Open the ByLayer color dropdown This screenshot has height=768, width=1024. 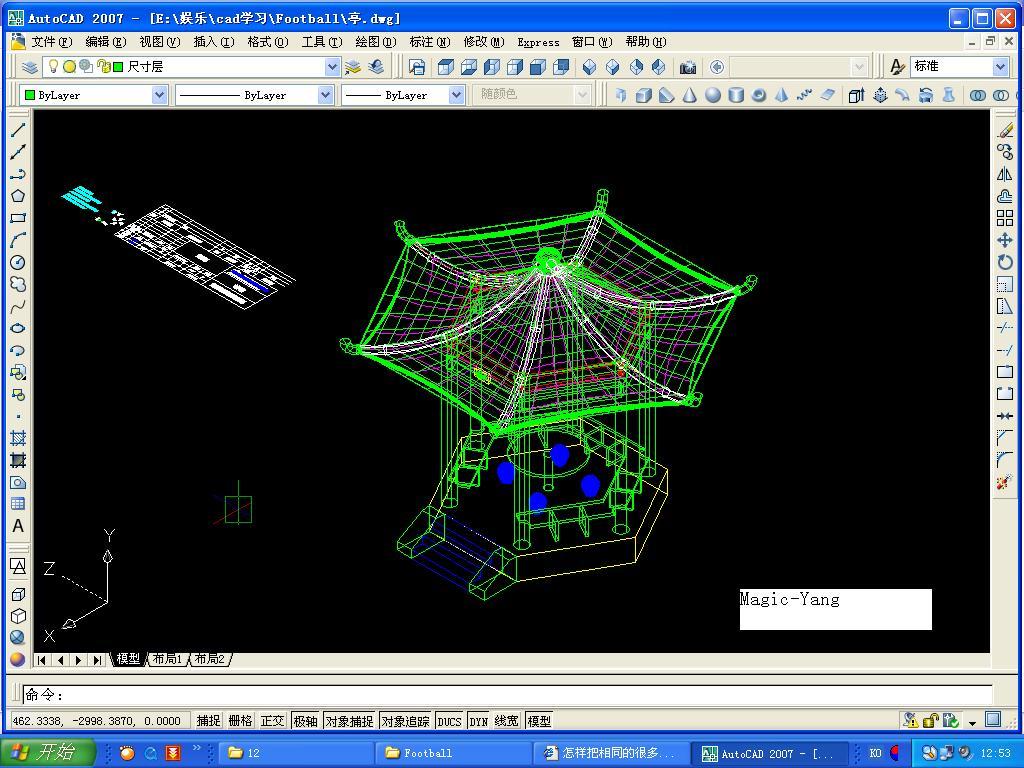pos(159,95)
